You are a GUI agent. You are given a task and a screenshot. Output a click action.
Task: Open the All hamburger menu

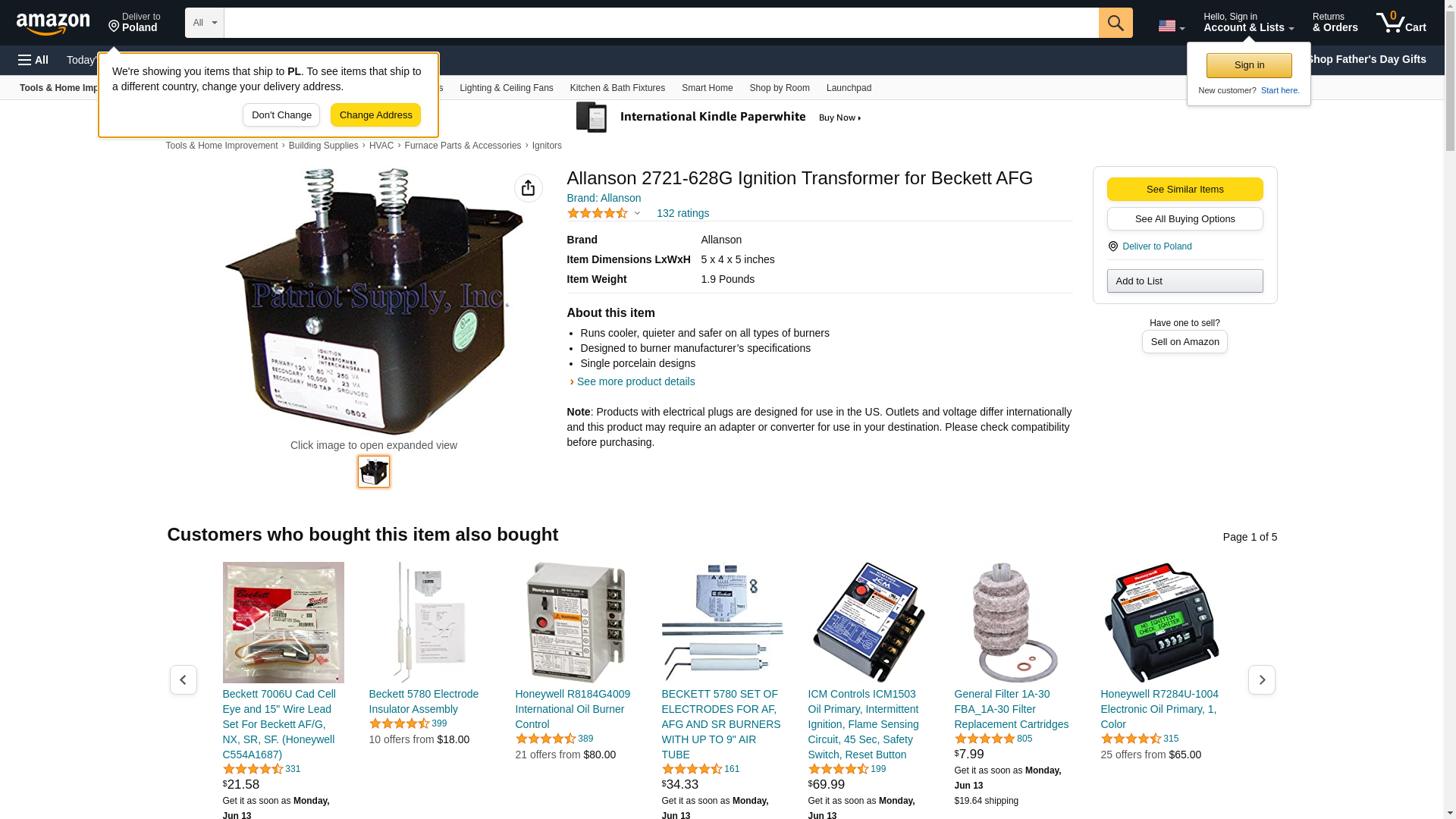[33, 60]
